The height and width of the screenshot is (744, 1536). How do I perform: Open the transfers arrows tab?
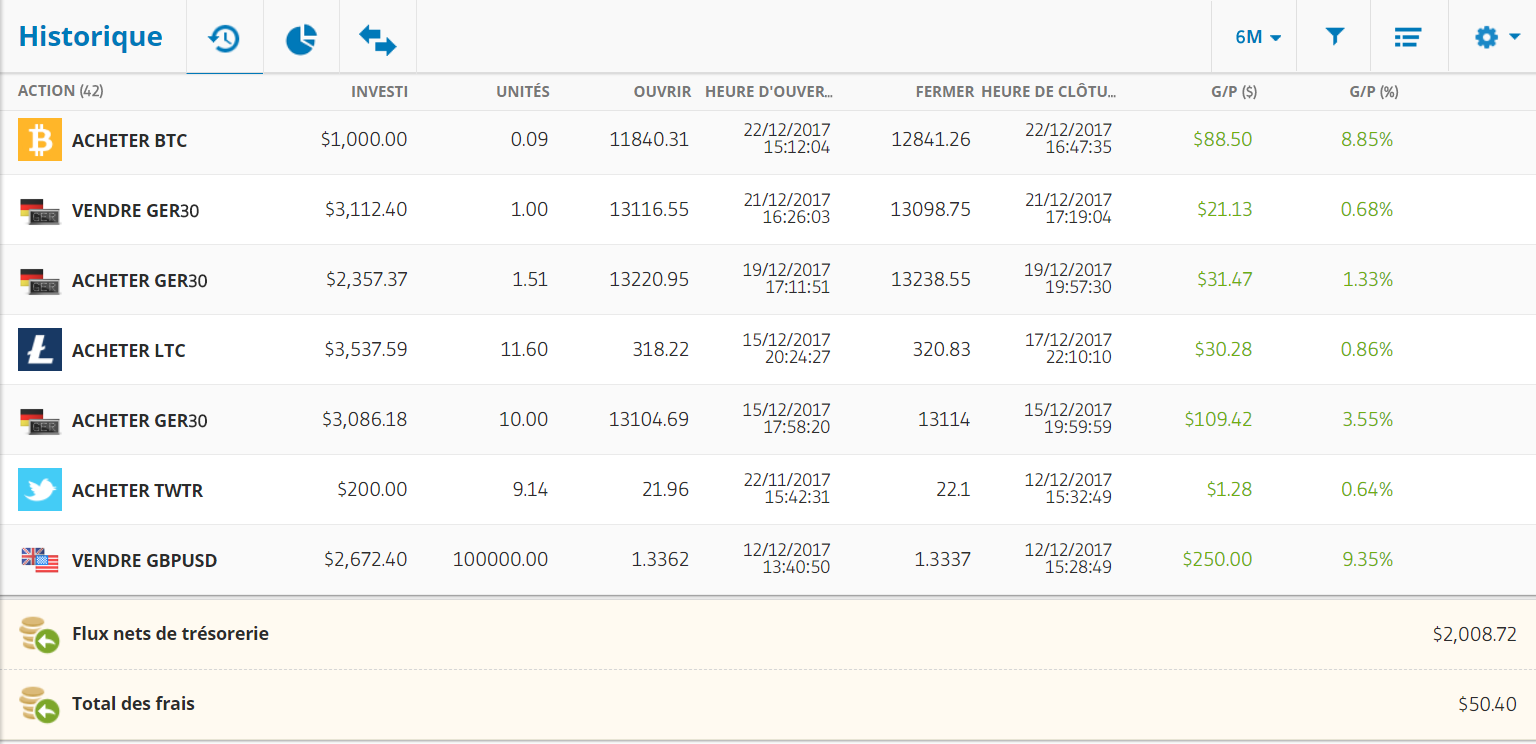[x=378, y=38]
